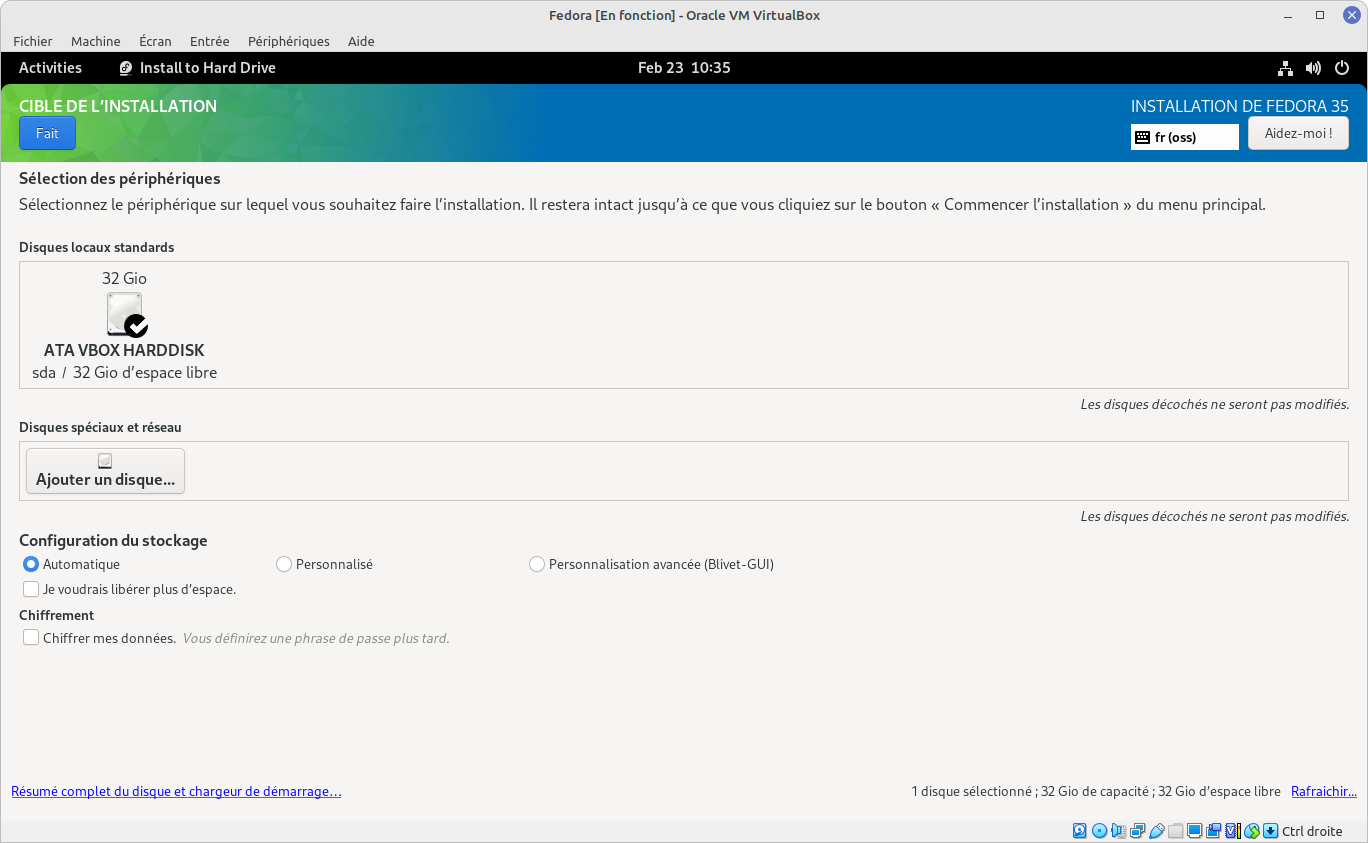
Task: Click Ajouter un disque... button
Action: pyautogui.click(x=105, y=471)
